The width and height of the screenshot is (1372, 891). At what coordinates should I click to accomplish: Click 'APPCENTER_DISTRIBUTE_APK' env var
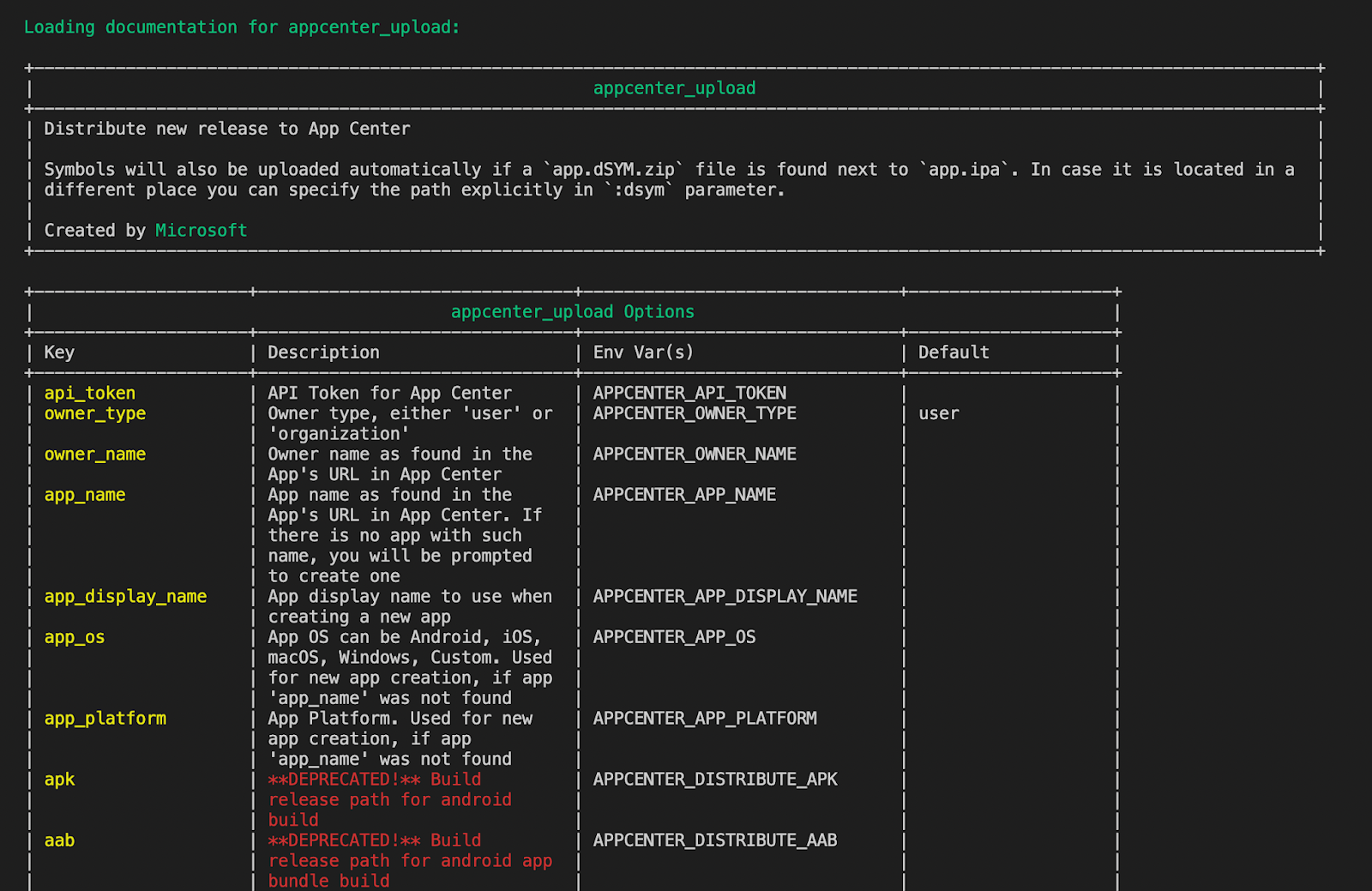[715, 780]
